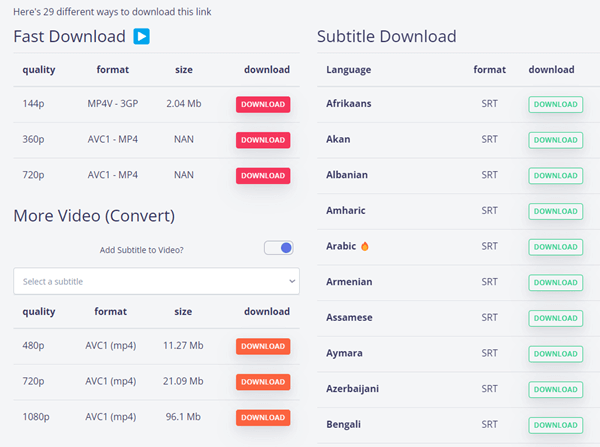Click the size header in Fast Download table
The width and height of the screenshot is (600, 447).
click(184, 69)
